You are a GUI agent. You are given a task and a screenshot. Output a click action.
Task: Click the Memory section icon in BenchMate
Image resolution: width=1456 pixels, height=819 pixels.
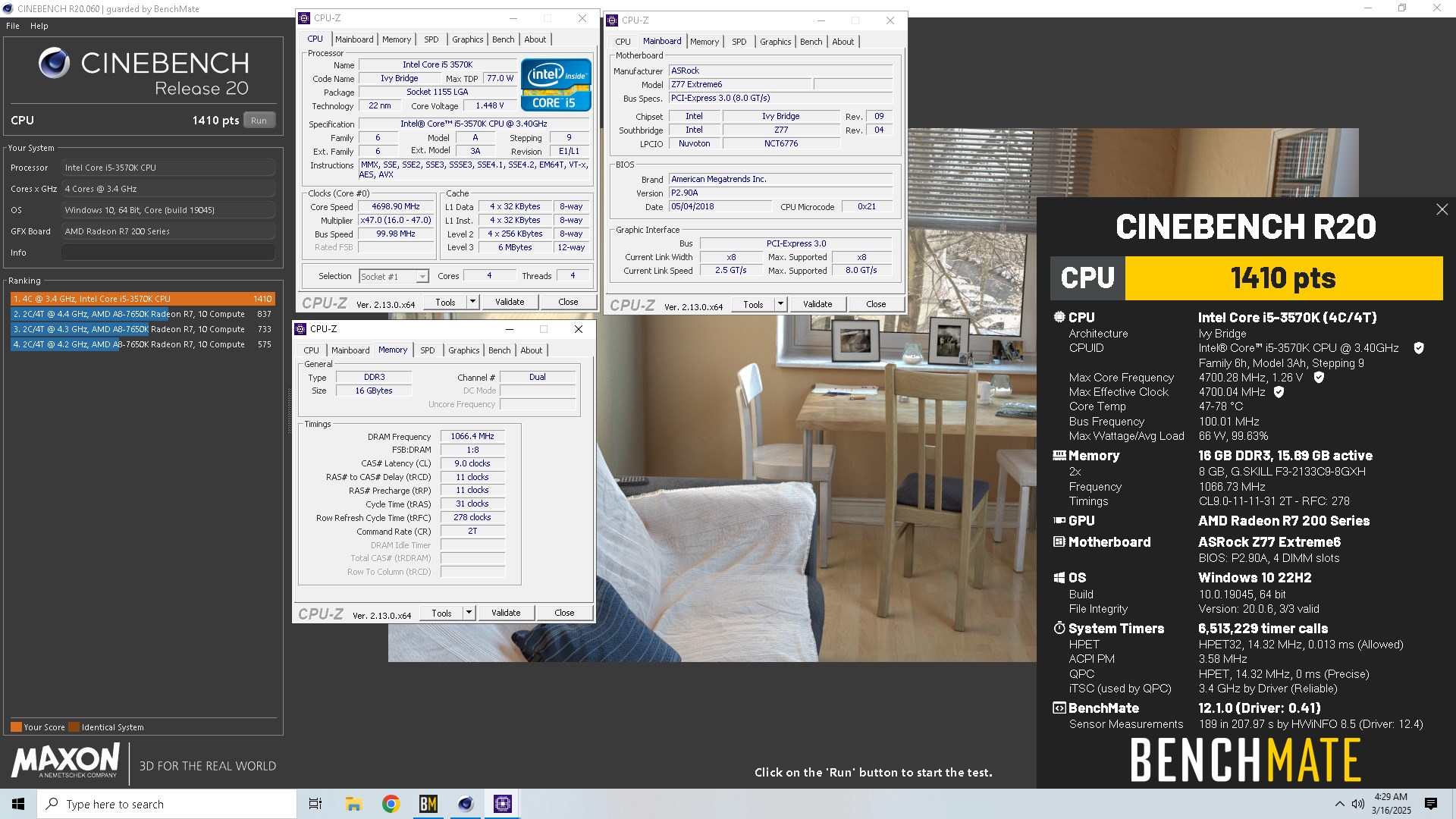1059,455
